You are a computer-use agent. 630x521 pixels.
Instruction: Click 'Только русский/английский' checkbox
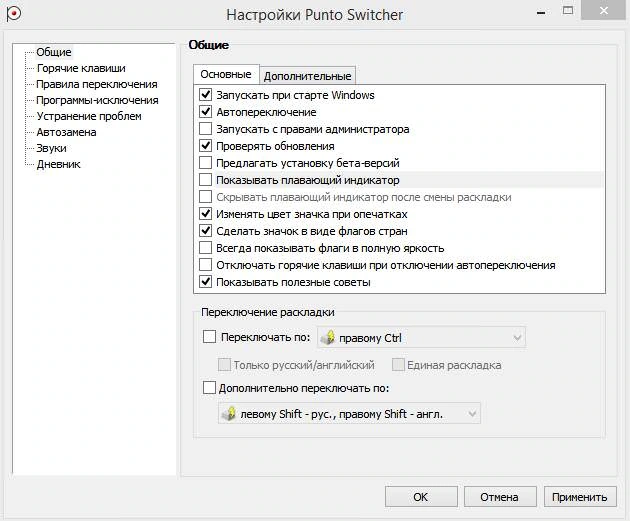pos(224,365)
